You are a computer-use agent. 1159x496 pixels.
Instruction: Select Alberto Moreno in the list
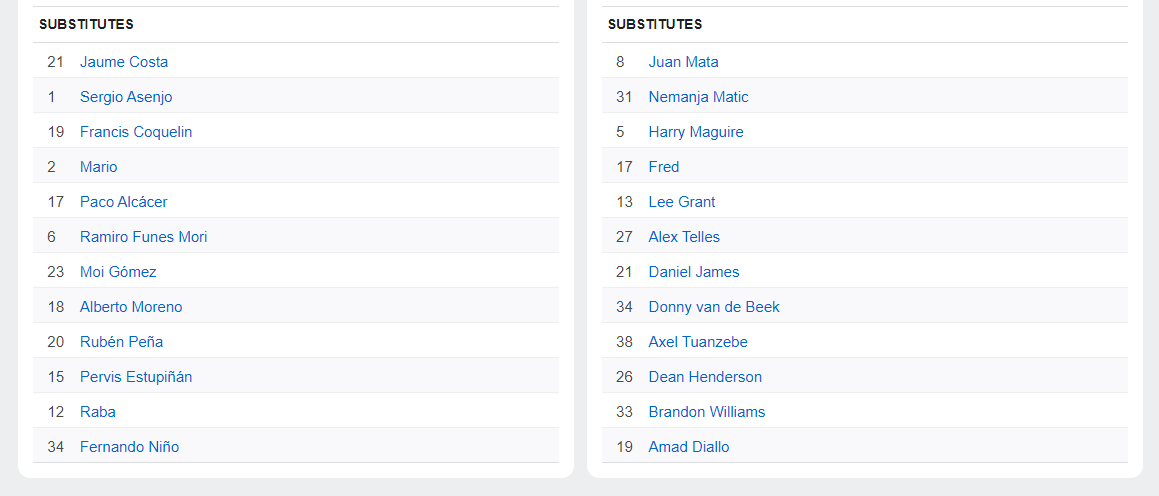131,307
